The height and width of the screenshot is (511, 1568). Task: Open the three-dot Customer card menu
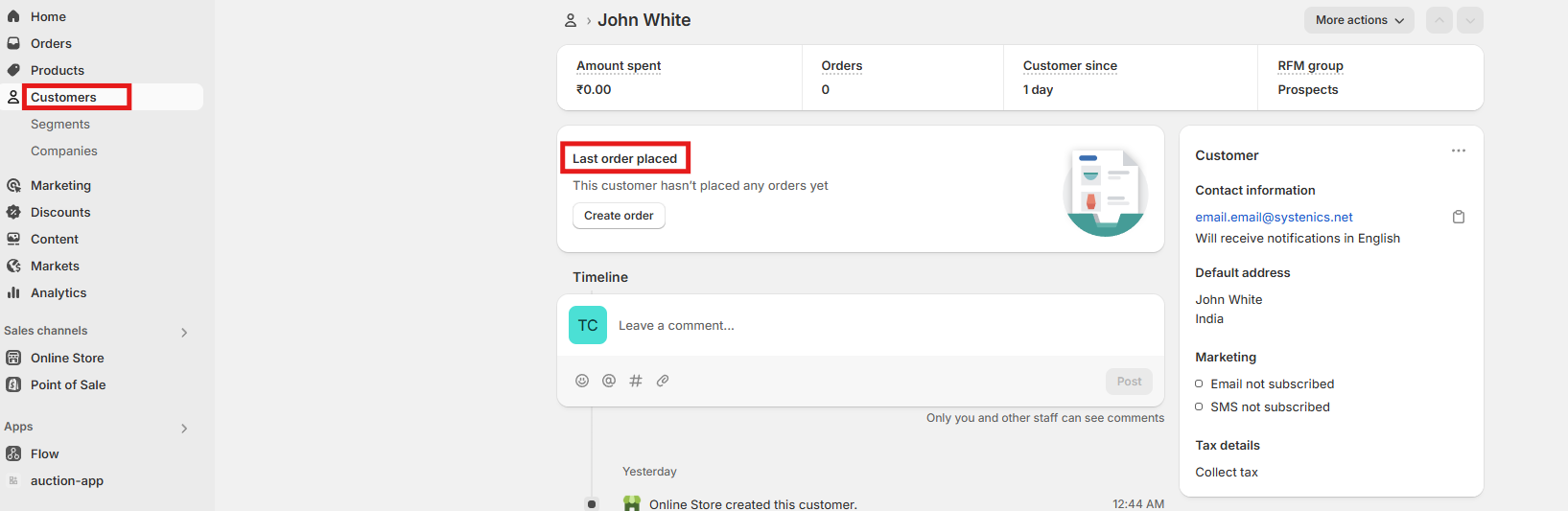pyautogui.click(x=1459, y=151)
